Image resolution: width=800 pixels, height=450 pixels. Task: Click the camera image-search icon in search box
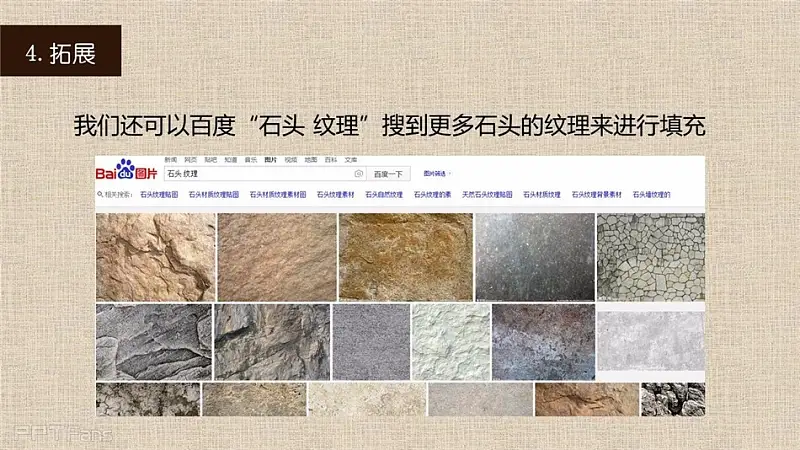pyautogui.click(x=359, y=174)
